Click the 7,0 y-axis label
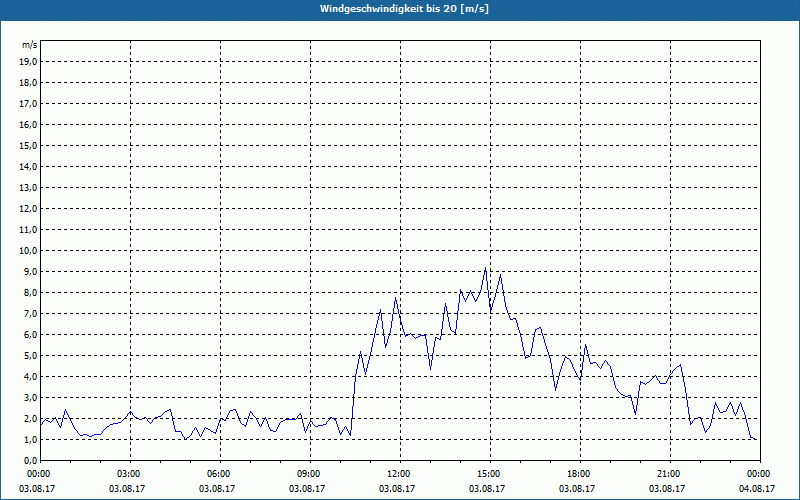This screenshot has width=800, height=500. click(31, 313)
